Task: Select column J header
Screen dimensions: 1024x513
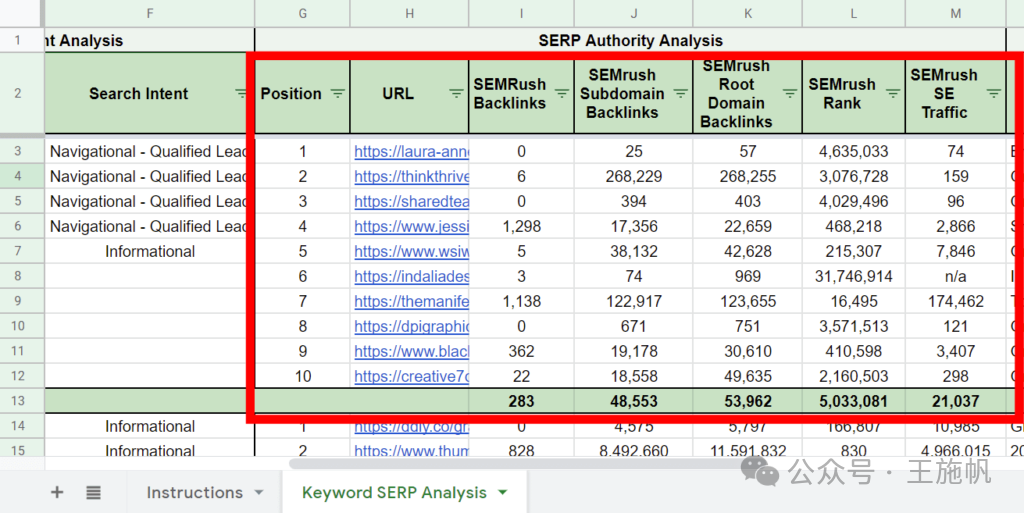Action: (x=633, y=13)
